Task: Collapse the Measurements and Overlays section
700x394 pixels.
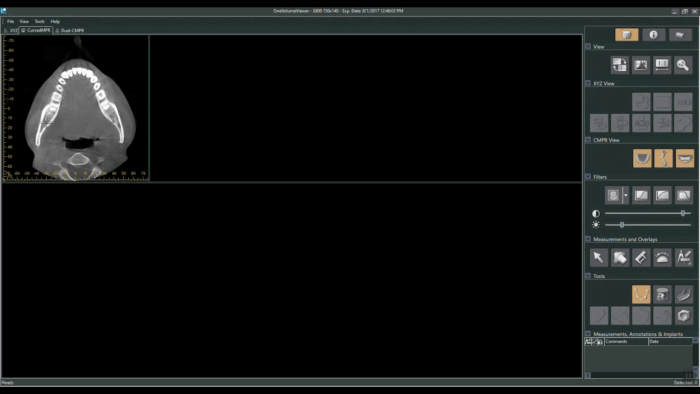Action: (x=588, y=239)
